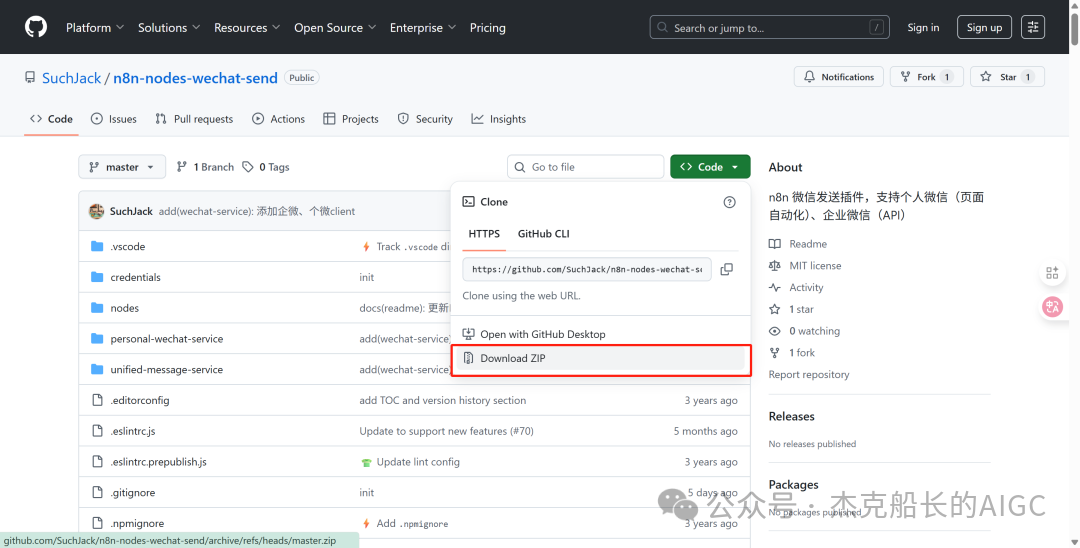Download the repository ZIP

601,358
